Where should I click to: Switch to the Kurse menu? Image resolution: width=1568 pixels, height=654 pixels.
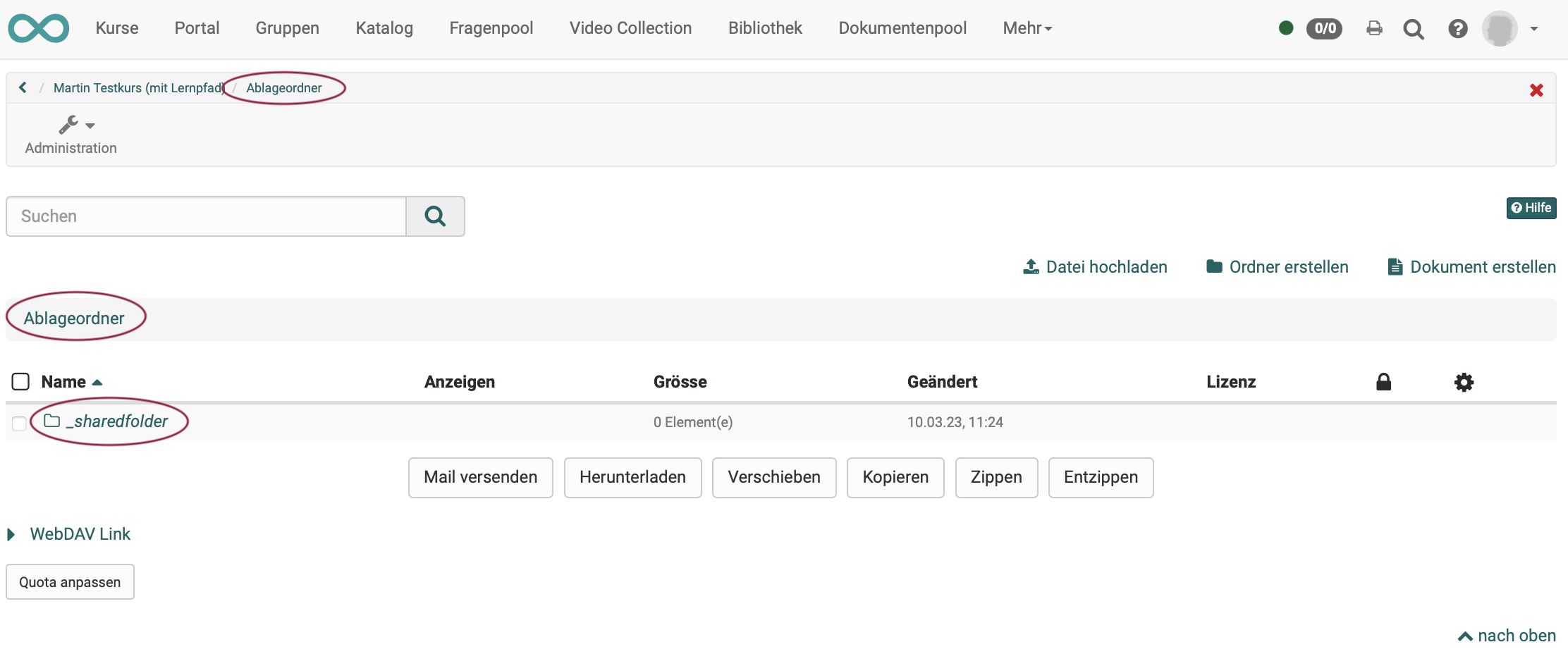pyautogui.click(x=116, y=28)
